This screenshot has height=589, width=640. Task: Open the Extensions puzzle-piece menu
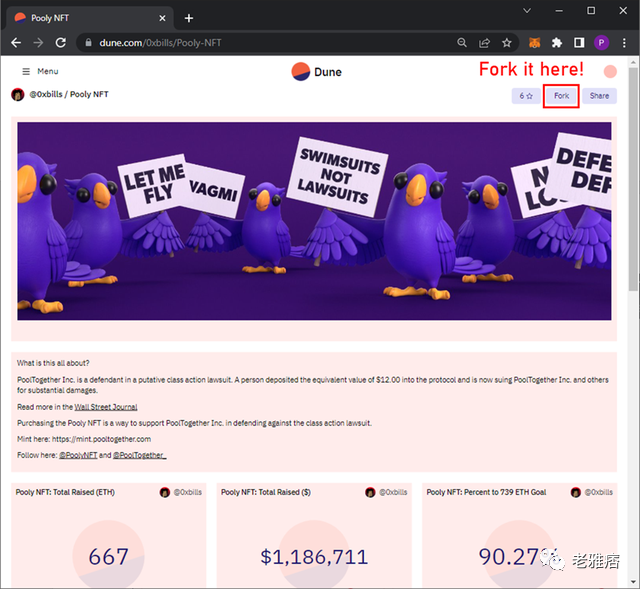[557, 42]
